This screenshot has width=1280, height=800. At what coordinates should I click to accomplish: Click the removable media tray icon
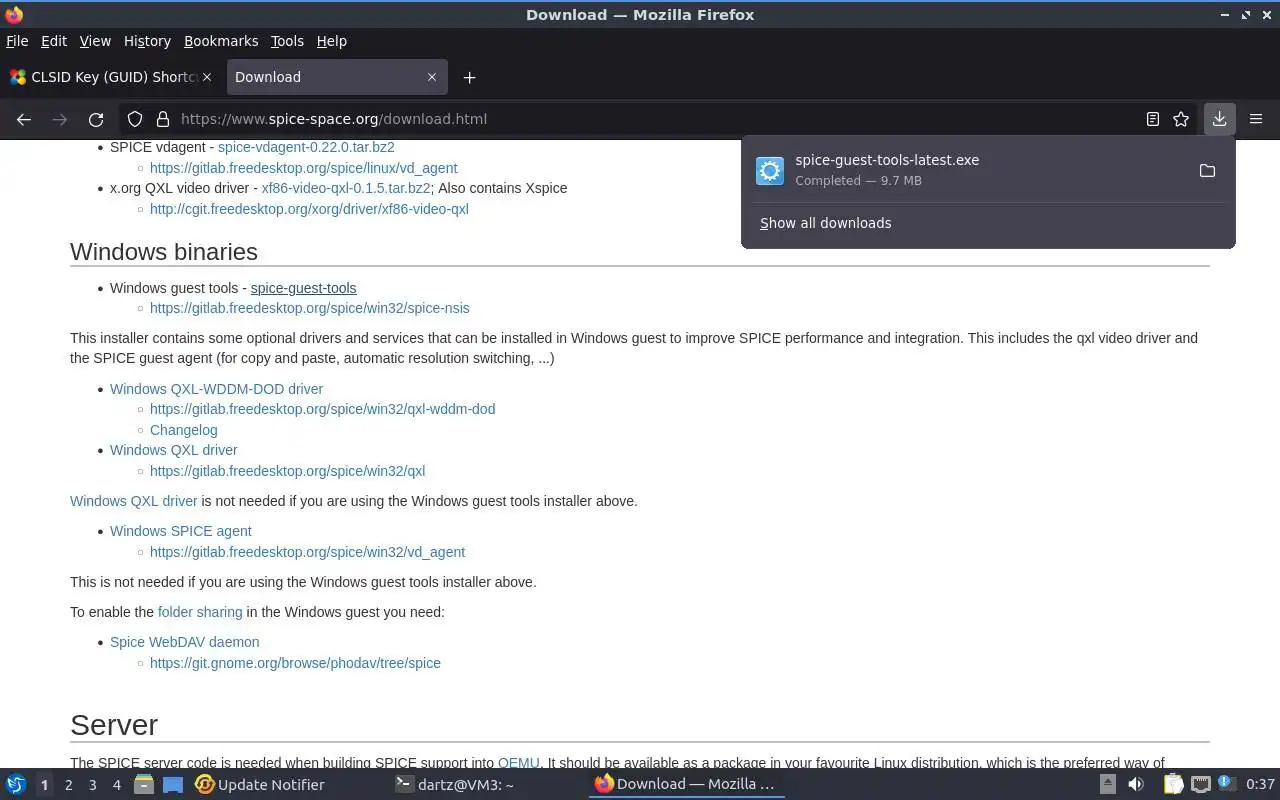pyautogui.click(x=1107, y=785)
